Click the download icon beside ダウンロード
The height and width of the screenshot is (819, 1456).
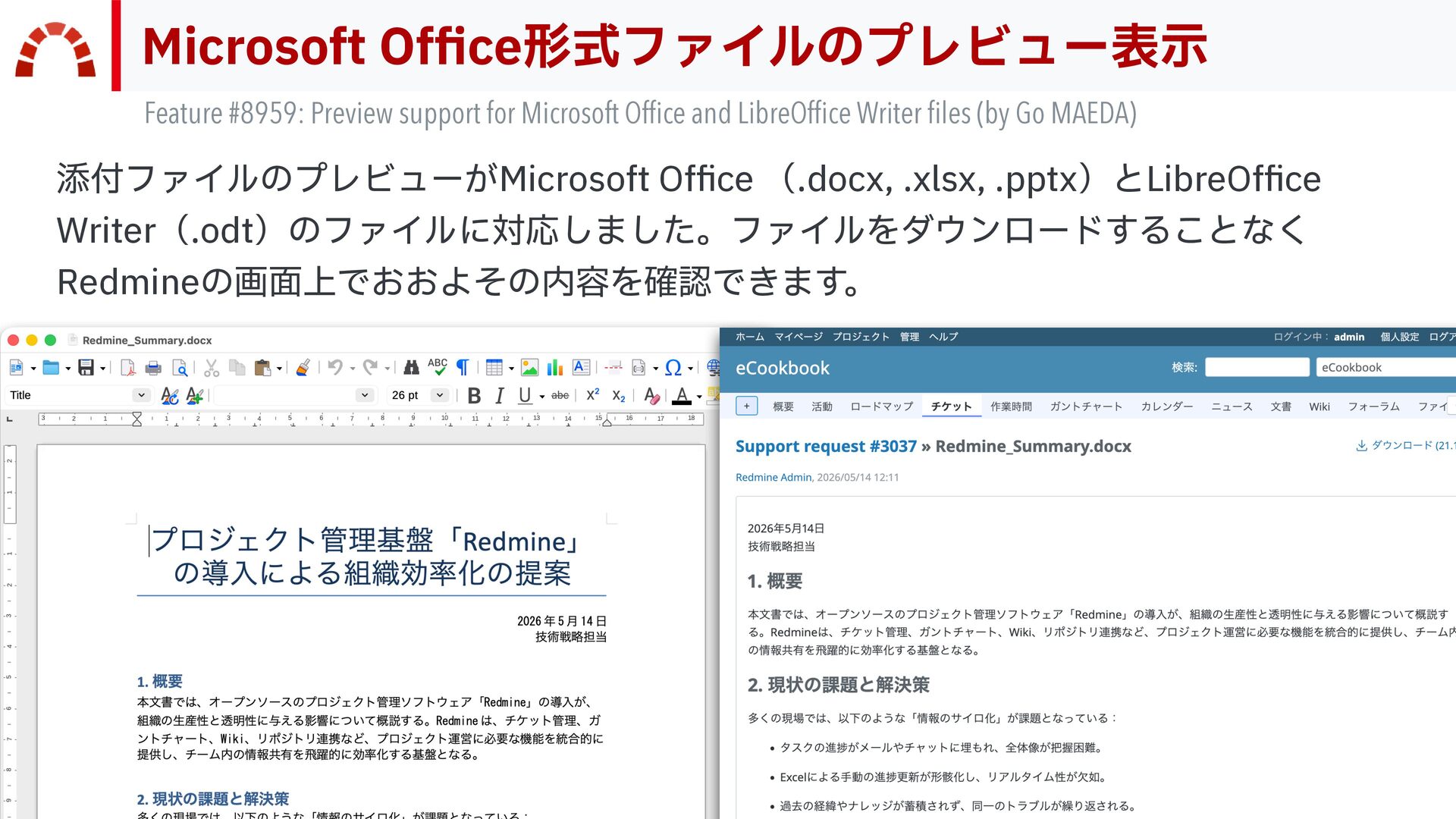tap(1361, 446)
